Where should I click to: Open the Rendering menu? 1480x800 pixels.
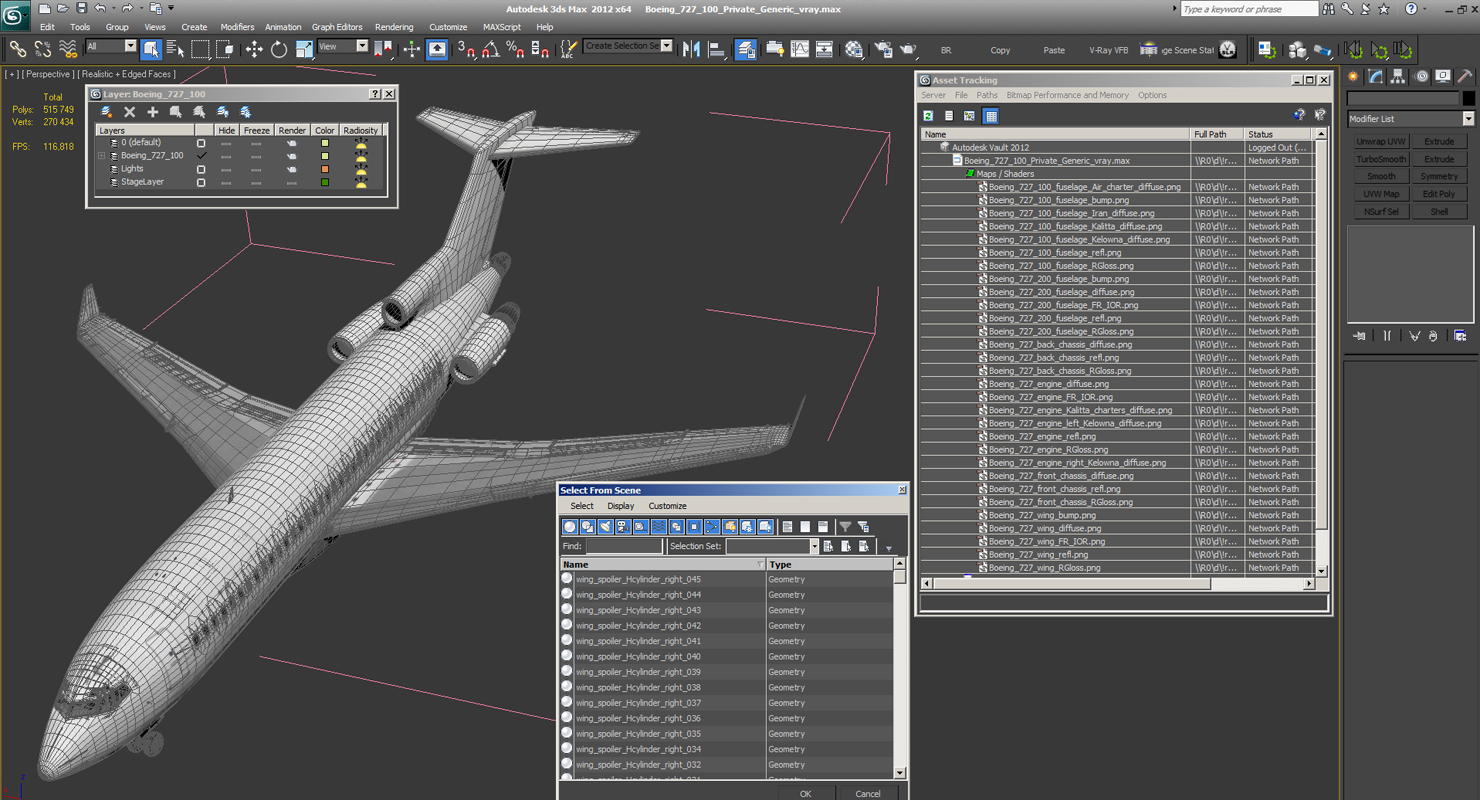394,27
